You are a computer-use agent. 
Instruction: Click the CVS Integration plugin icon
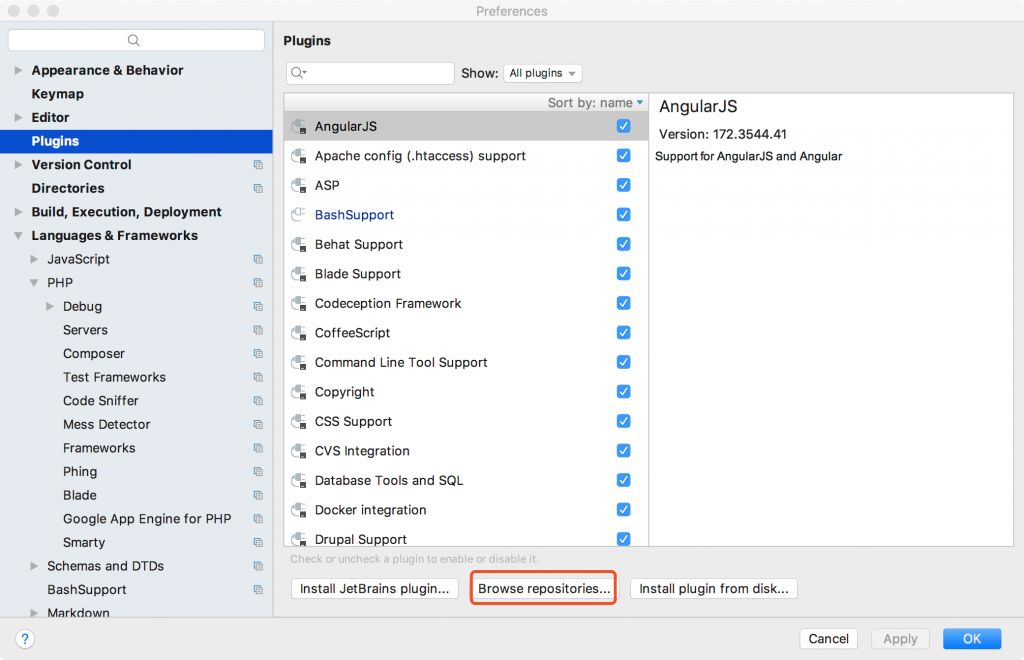tap(299, 451)
